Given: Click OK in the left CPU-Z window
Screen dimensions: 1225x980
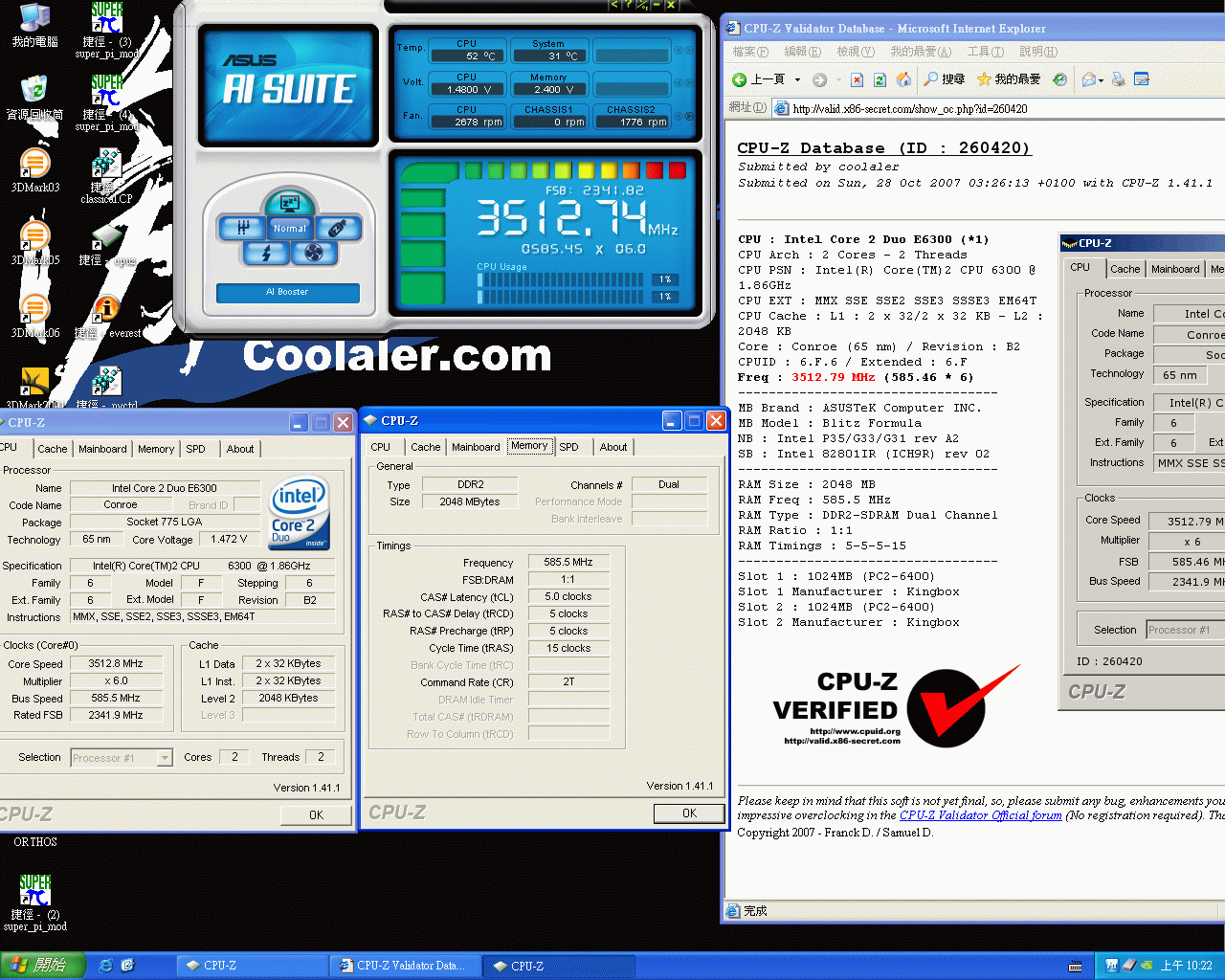Looking at the screenshot, I should point(316,814).
